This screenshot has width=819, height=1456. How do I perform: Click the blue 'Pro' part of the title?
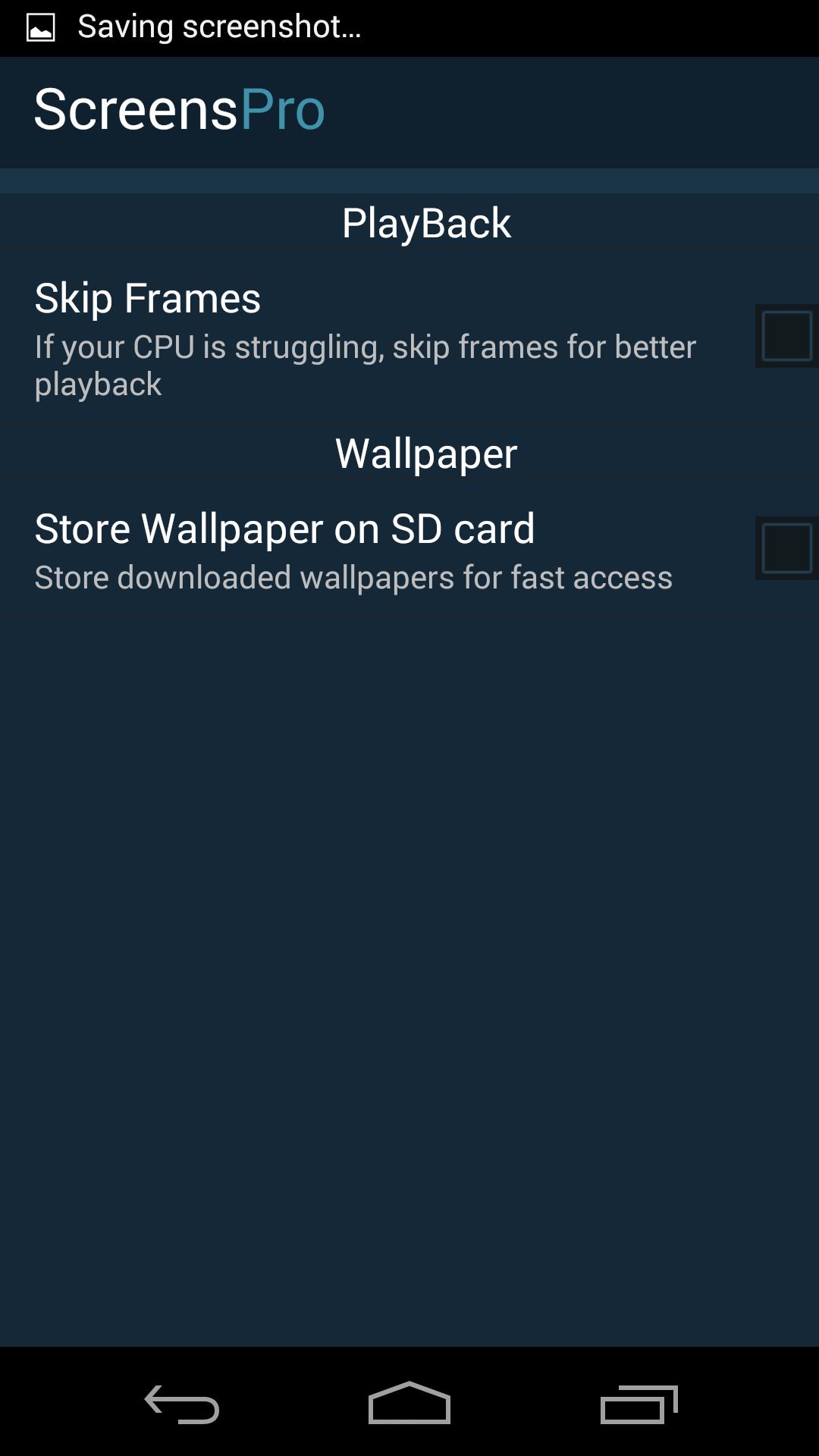coord(283,110)
